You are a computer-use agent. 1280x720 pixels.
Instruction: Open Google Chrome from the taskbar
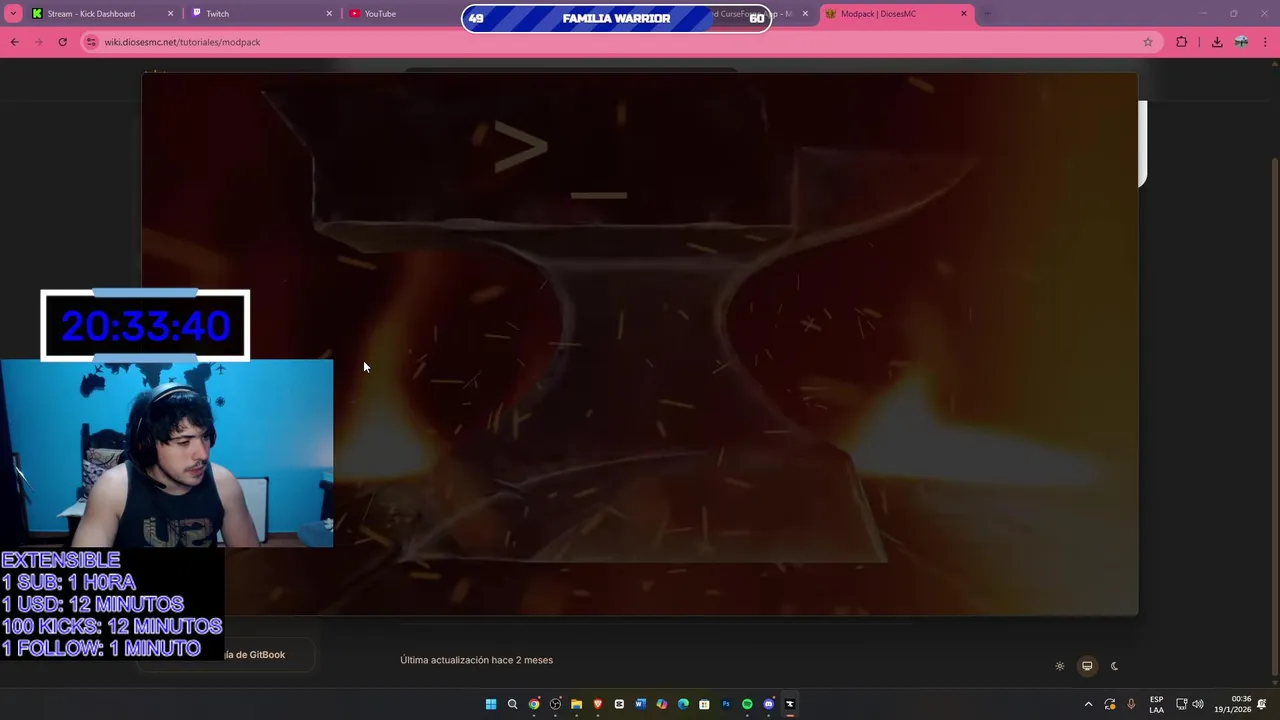pyautogui.click(x=534, y=704)
